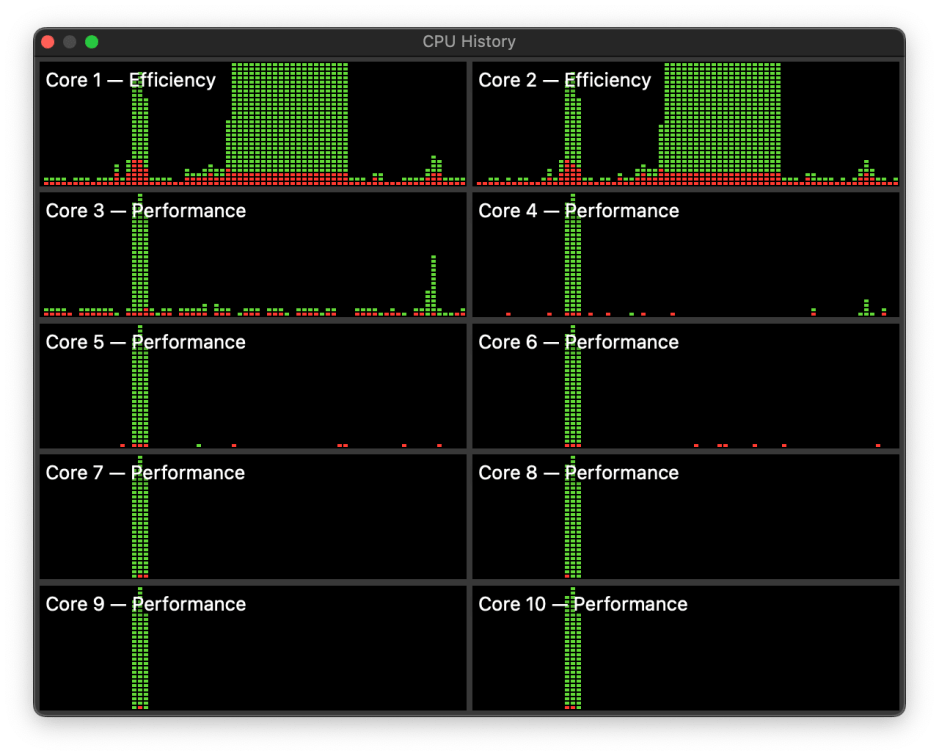939x756 pixels.
Task: Click the Core 10 — Performance label
Action: (x=583, y=604)
